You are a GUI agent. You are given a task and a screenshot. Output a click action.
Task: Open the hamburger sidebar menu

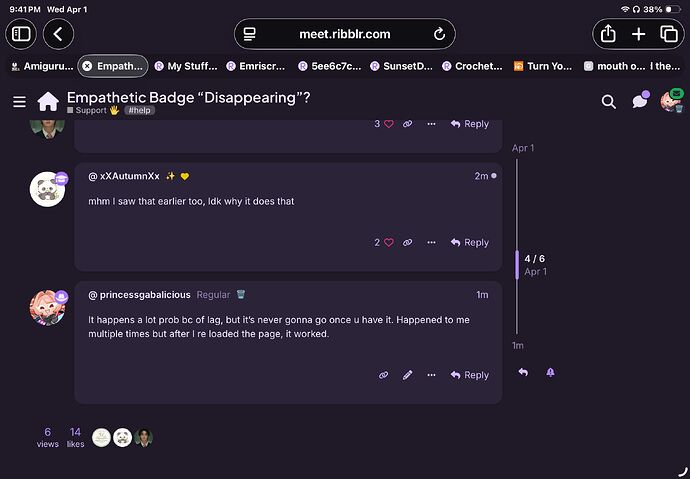pos(19,101)
